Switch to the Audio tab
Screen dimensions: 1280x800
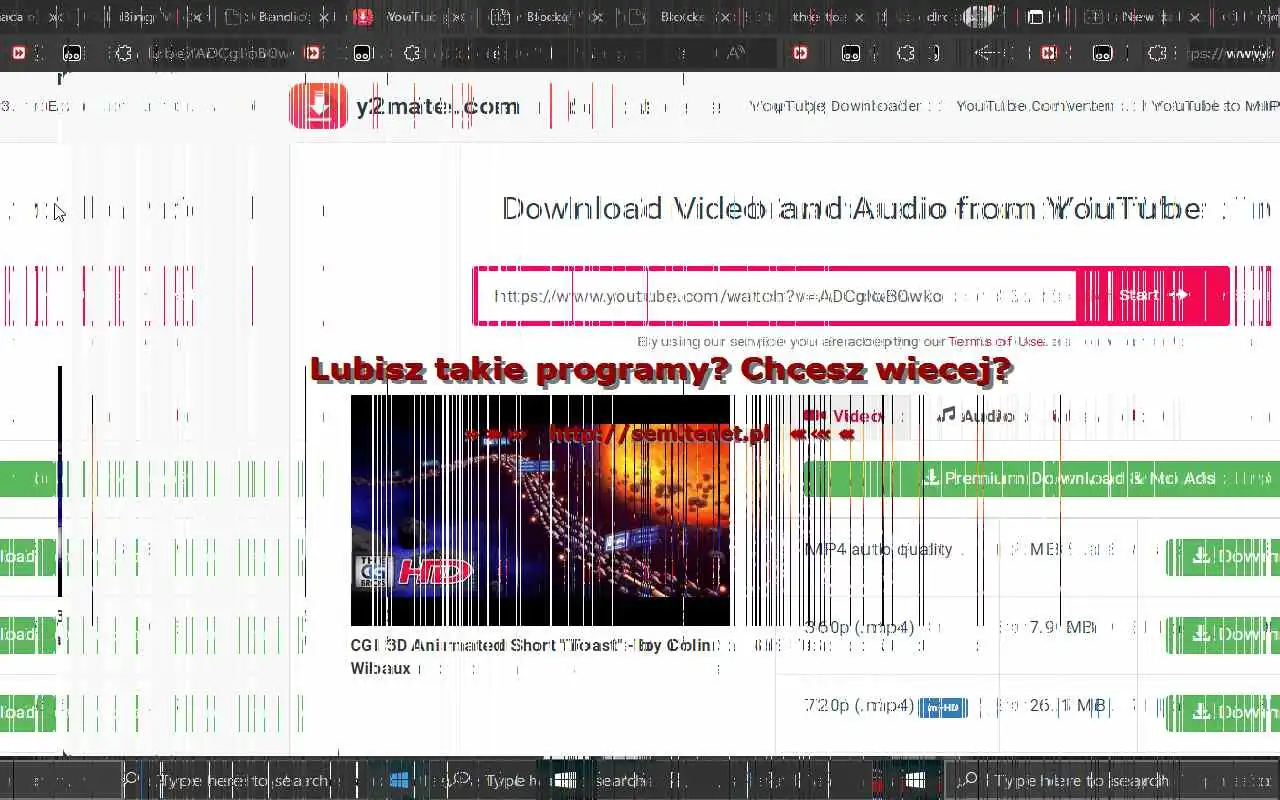975,416
